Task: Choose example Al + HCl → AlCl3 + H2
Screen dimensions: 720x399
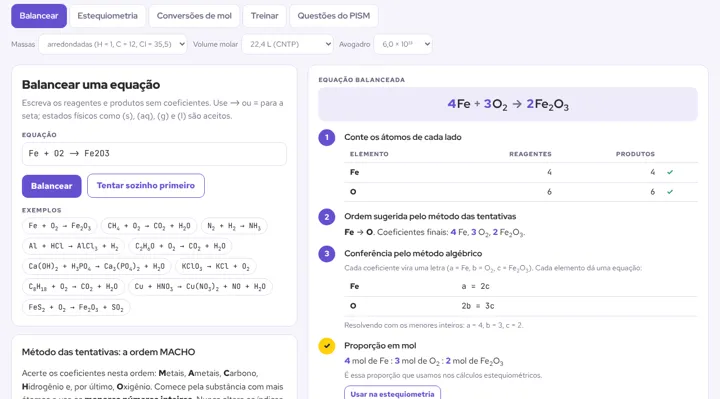Action: coord(73,246)
